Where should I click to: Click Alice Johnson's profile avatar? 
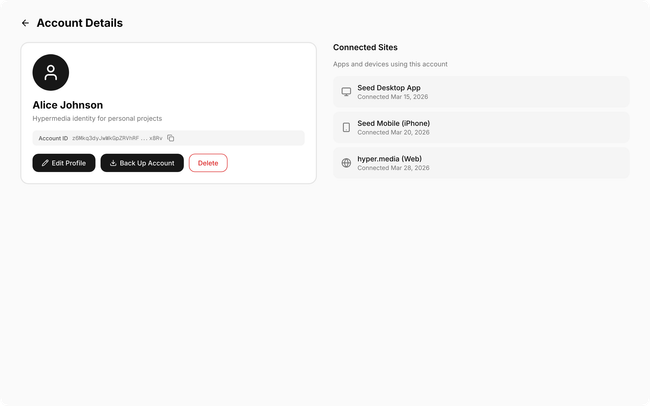pyautogui.click(x=51, y=73)
